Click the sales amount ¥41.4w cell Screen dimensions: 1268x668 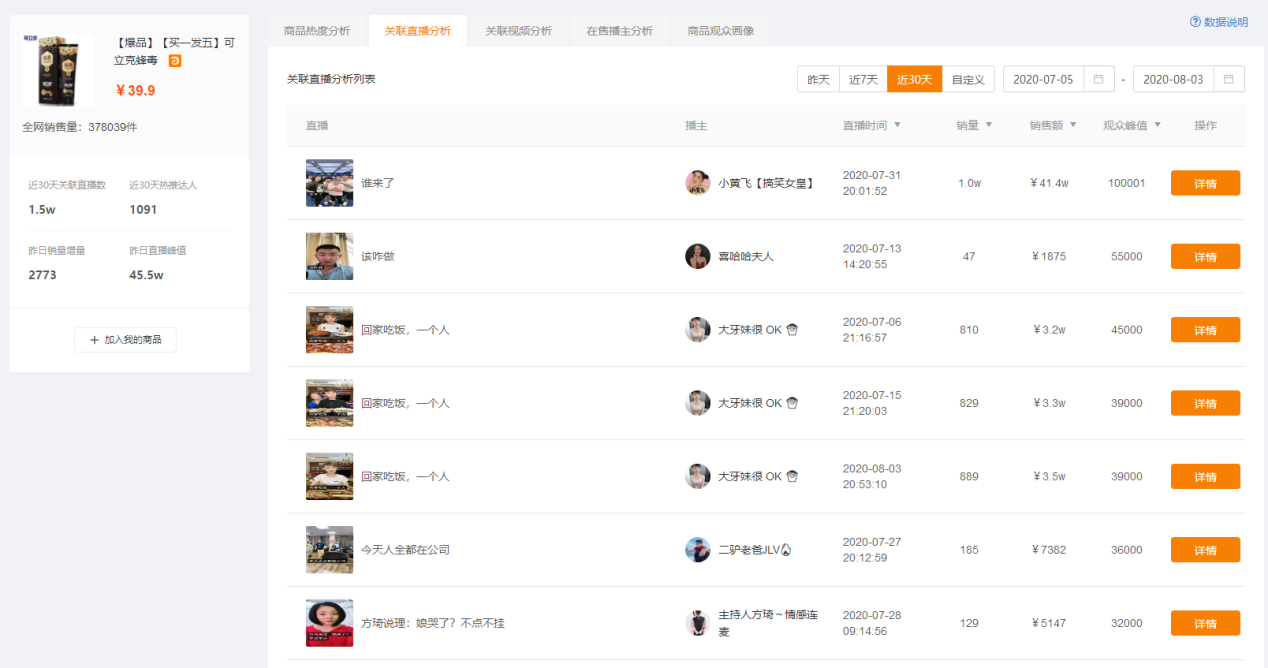[x=1050, y=183]
